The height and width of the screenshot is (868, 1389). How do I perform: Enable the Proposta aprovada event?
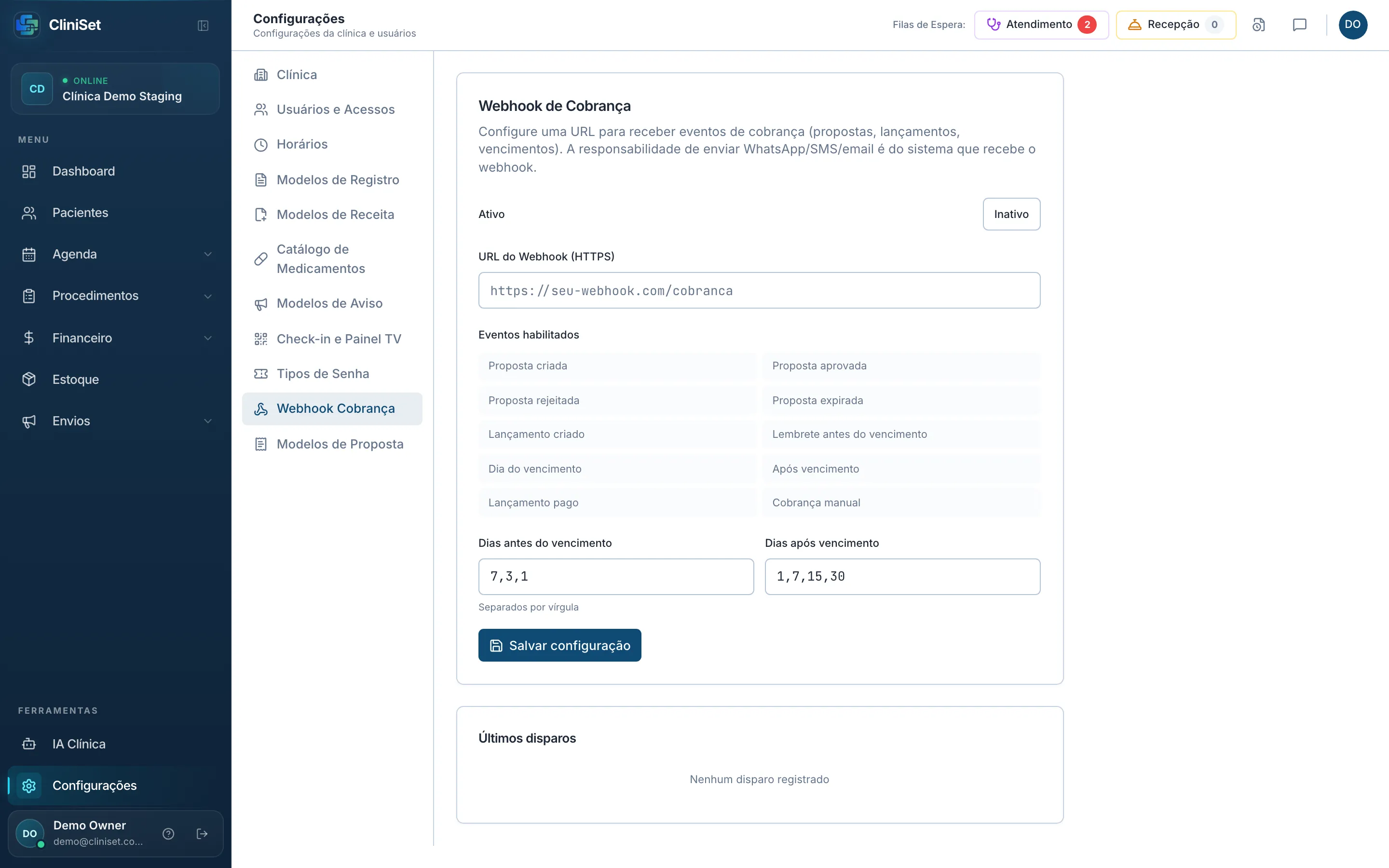901,366
